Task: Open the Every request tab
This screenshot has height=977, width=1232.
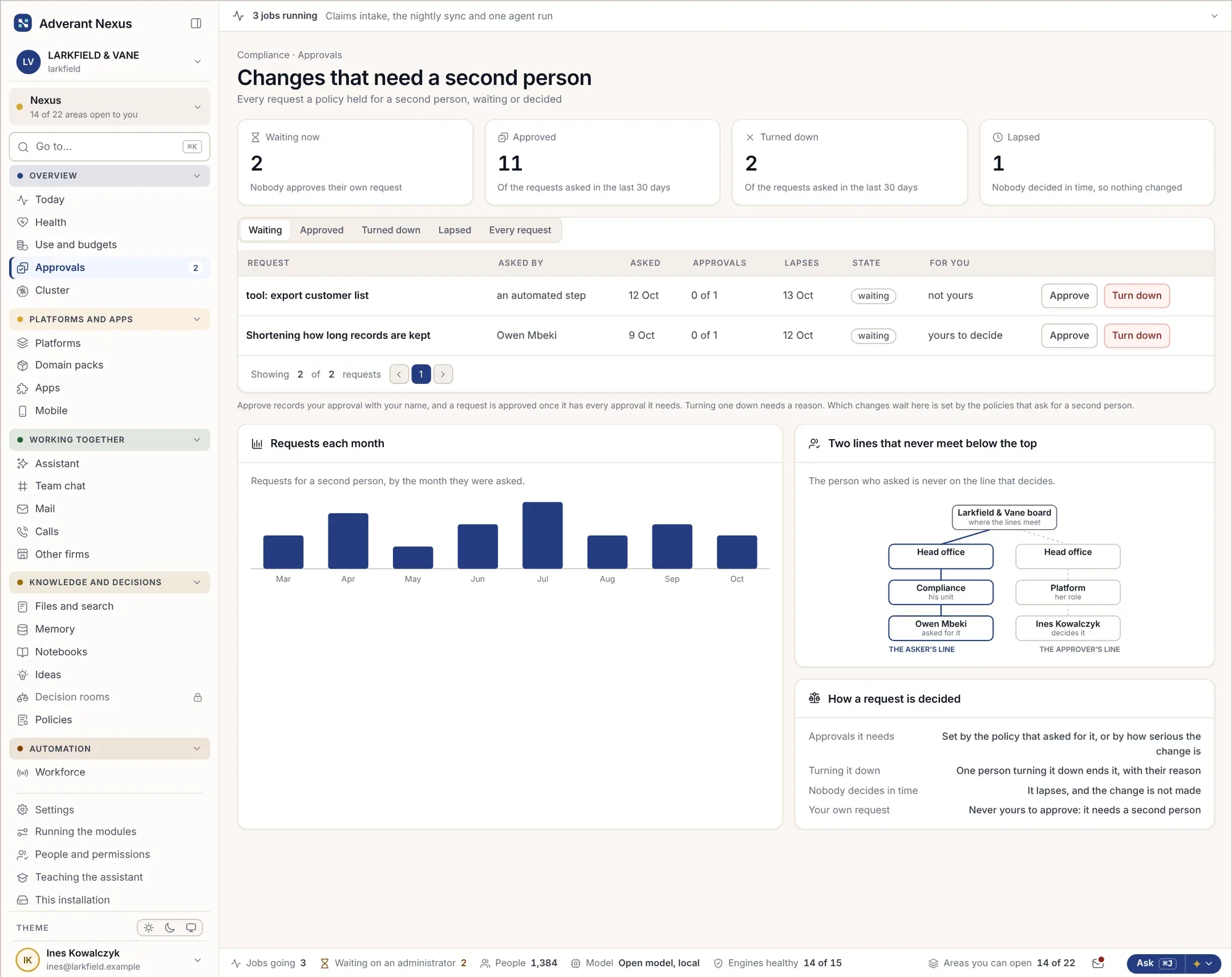Action: pyautogui.click(x=520, y=230)
